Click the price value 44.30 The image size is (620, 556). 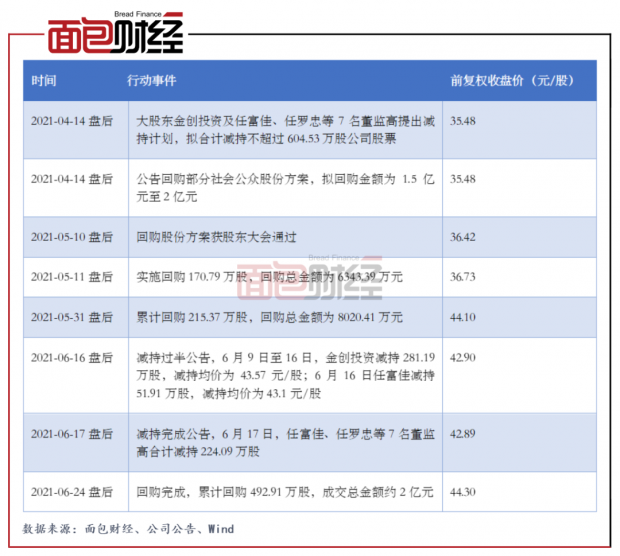[x=463, y=492]
